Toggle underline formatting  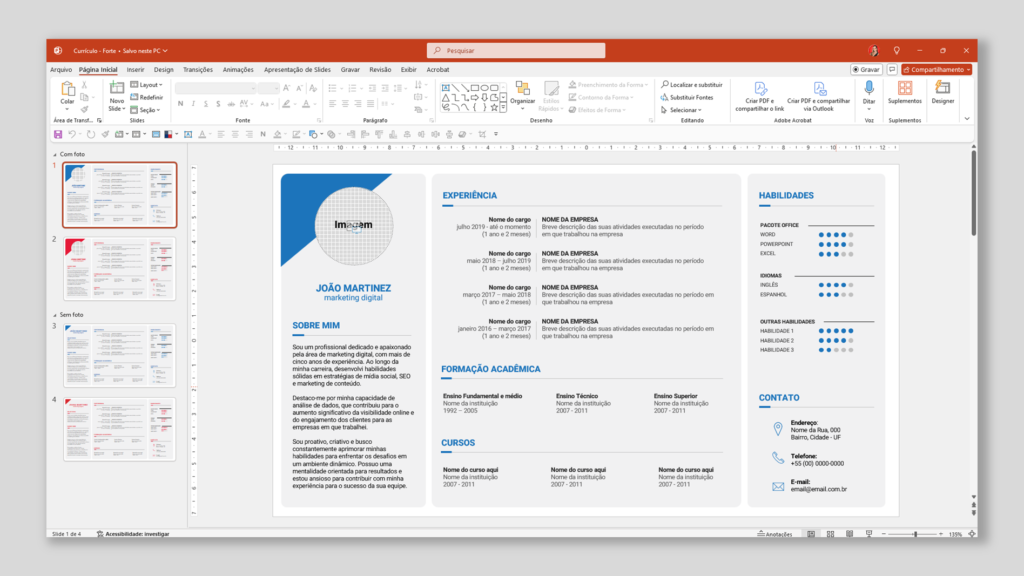point(206,104)
